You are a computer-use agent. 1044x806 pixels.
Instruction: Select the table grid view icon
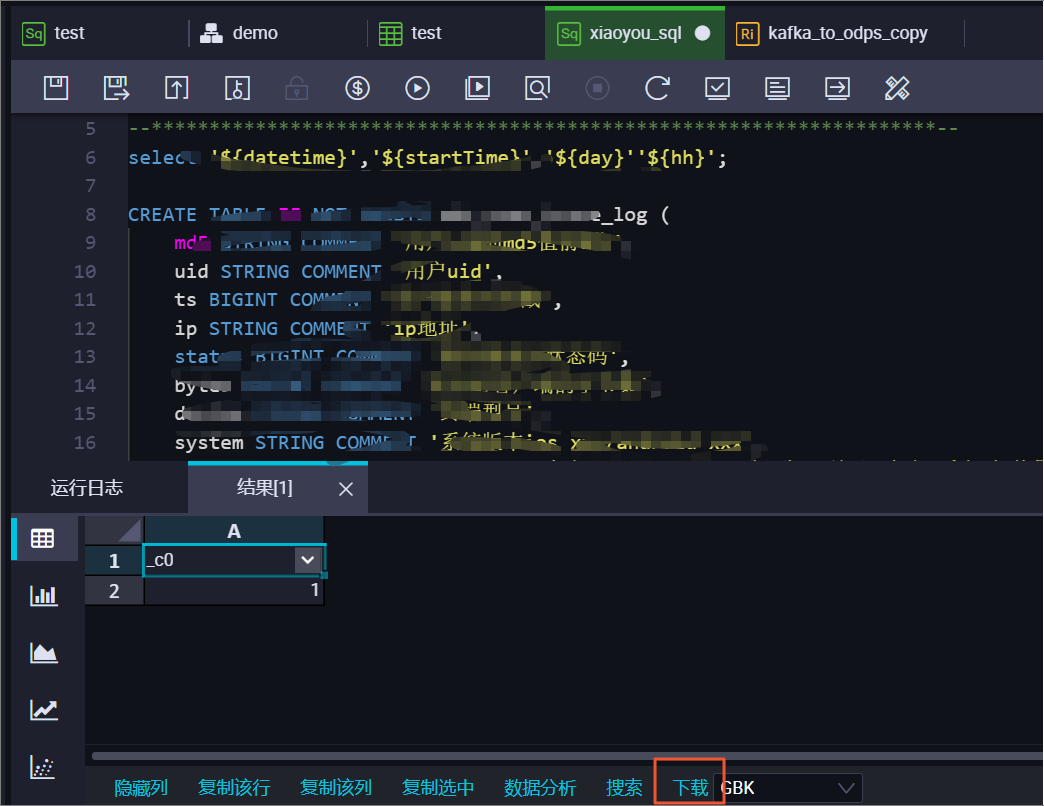click(x=43, y=539)
